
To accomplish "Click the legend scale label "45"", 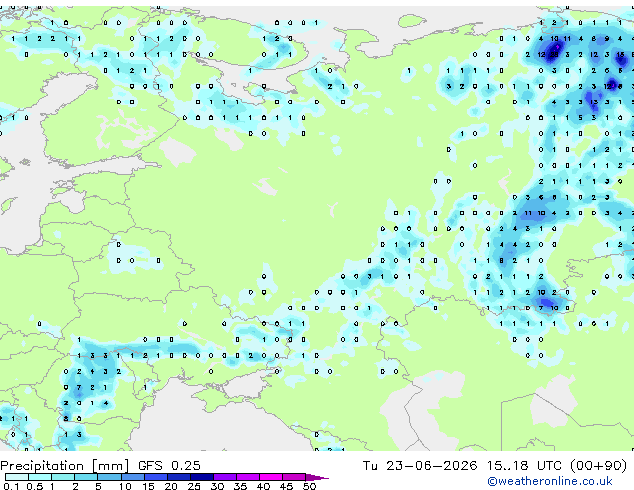I will [286, 486].
